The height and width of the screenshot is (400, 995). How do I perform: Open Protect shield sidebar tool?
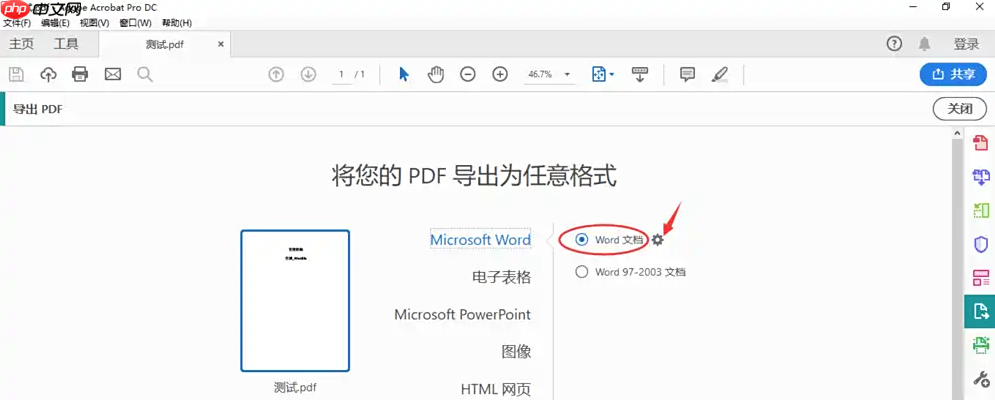point(981,244)
